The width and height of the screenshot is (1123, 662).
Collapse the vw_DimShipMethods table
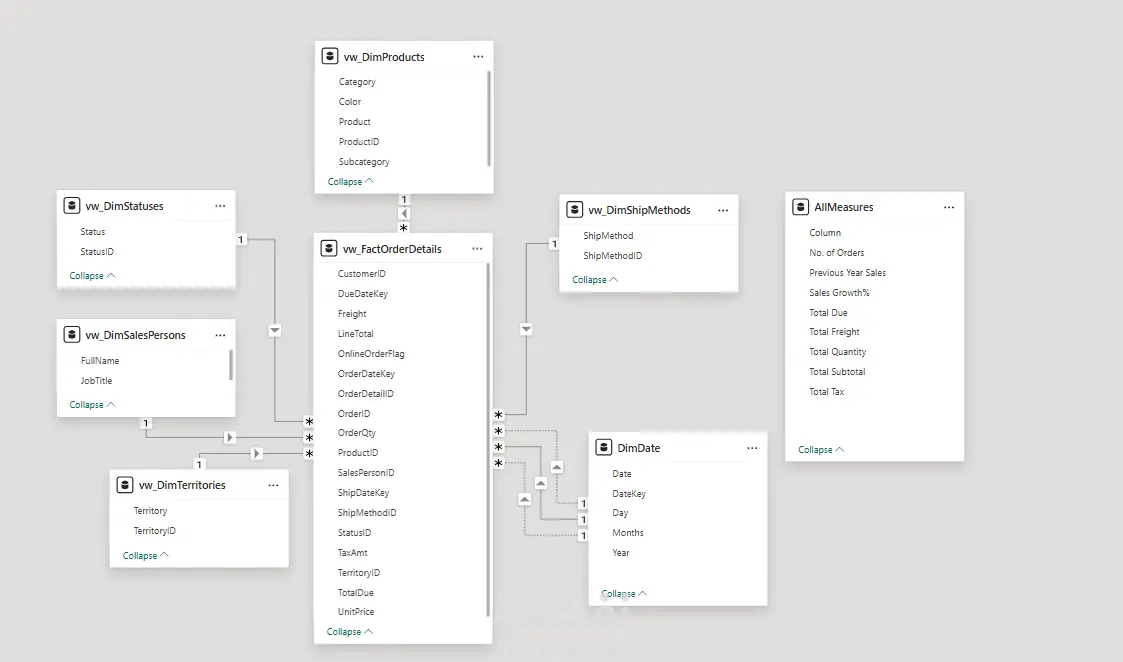pyautogui.click(x=595, y=279)
